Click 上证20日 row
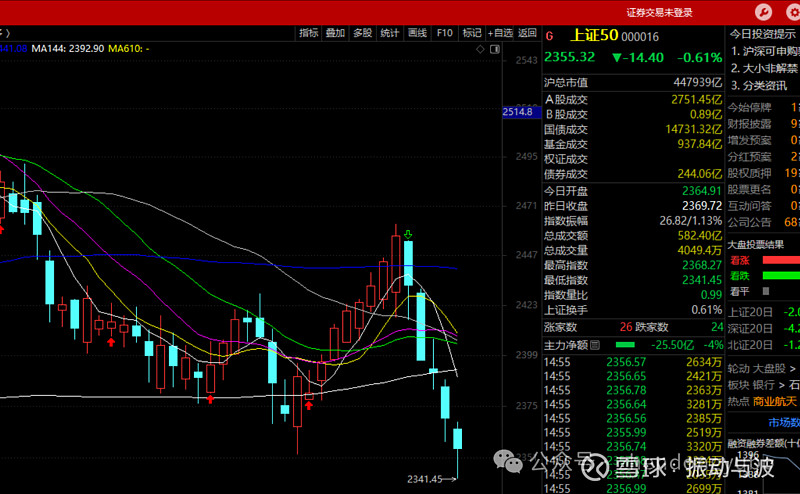The image size is (800, 494). 763,312
